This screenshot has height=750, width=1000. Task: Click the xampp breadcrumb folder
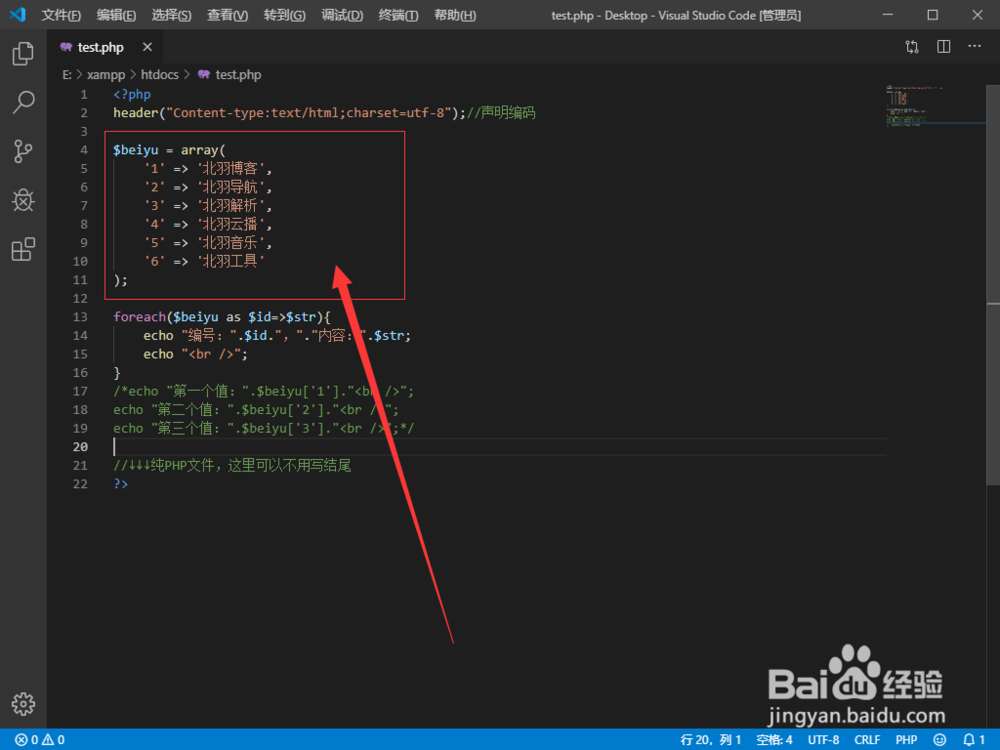click(x=106, y=75)
